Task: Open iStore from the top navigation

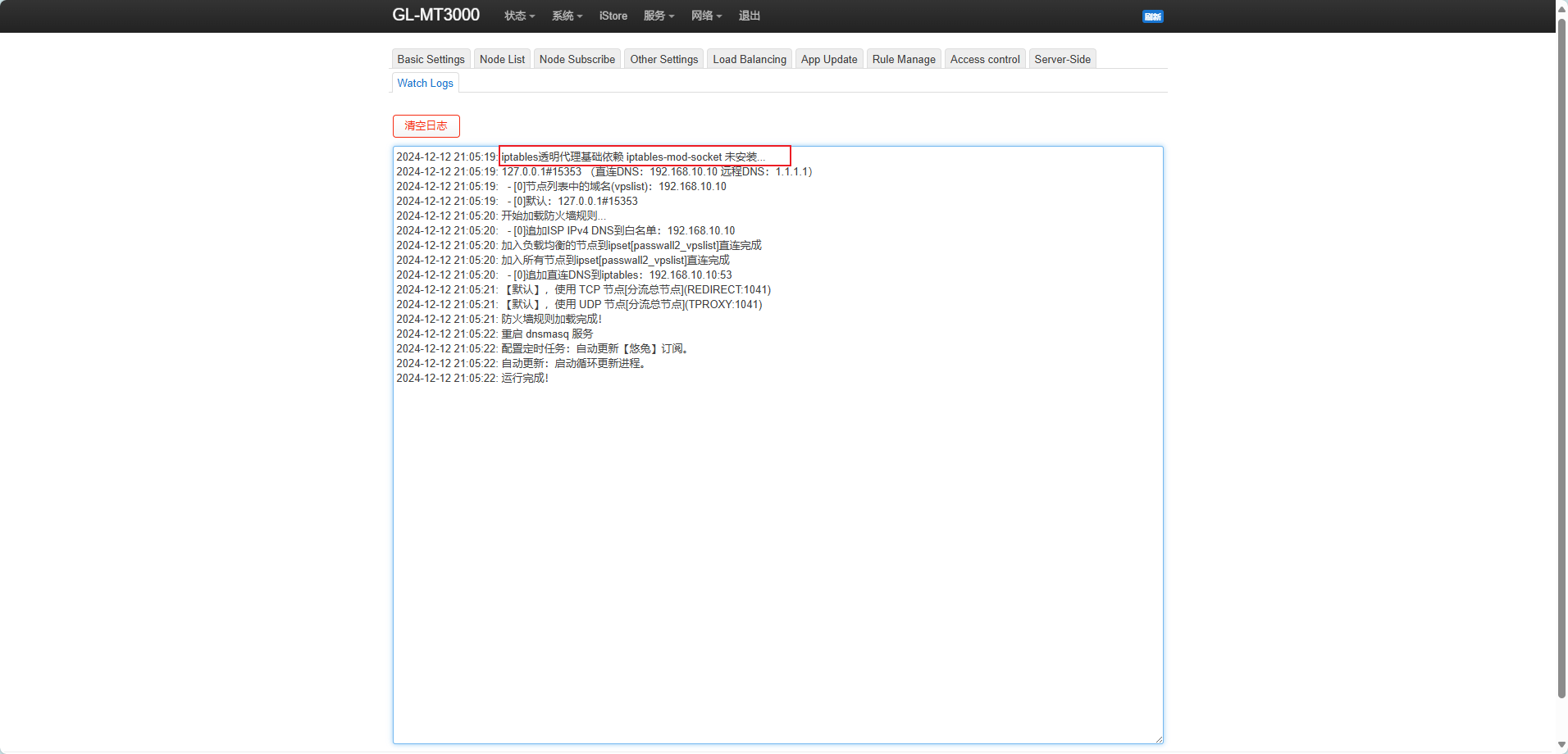Action: point(613,16)
